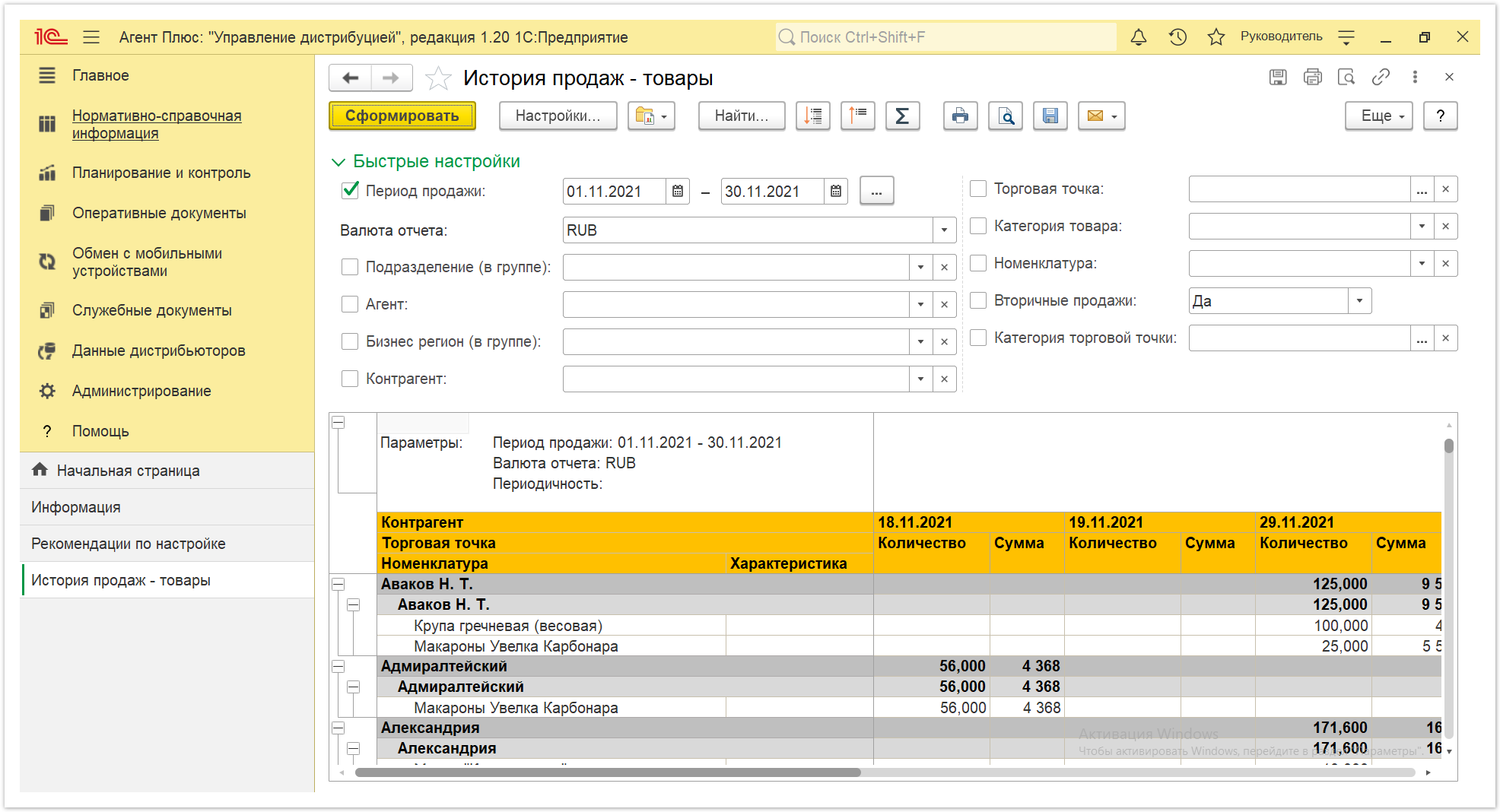Open history clock icon in title bar
The height and width of the screenshot is (812, 1500).
[x=1178, y=37]
